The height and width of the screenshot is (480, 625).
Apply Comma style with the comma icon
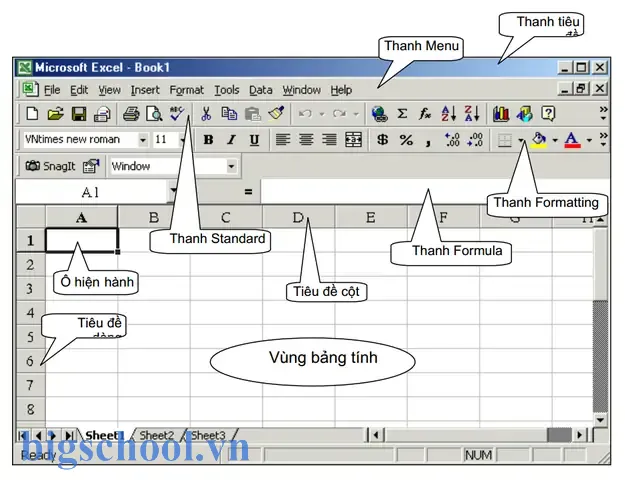click(428, 140)
